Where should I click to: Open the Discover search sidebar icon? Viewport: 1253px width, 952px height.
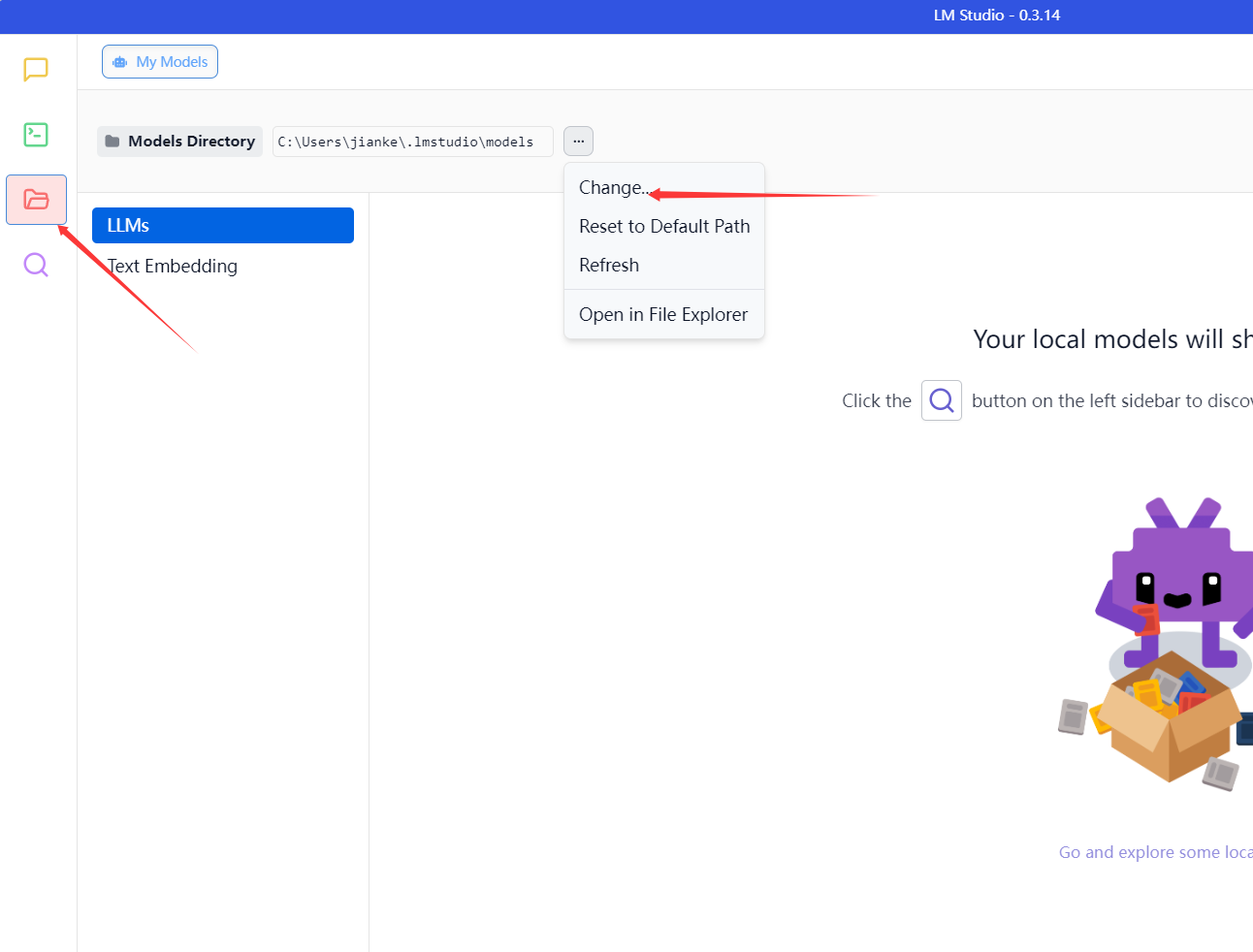pyautogui.click(x=36, y=265)
